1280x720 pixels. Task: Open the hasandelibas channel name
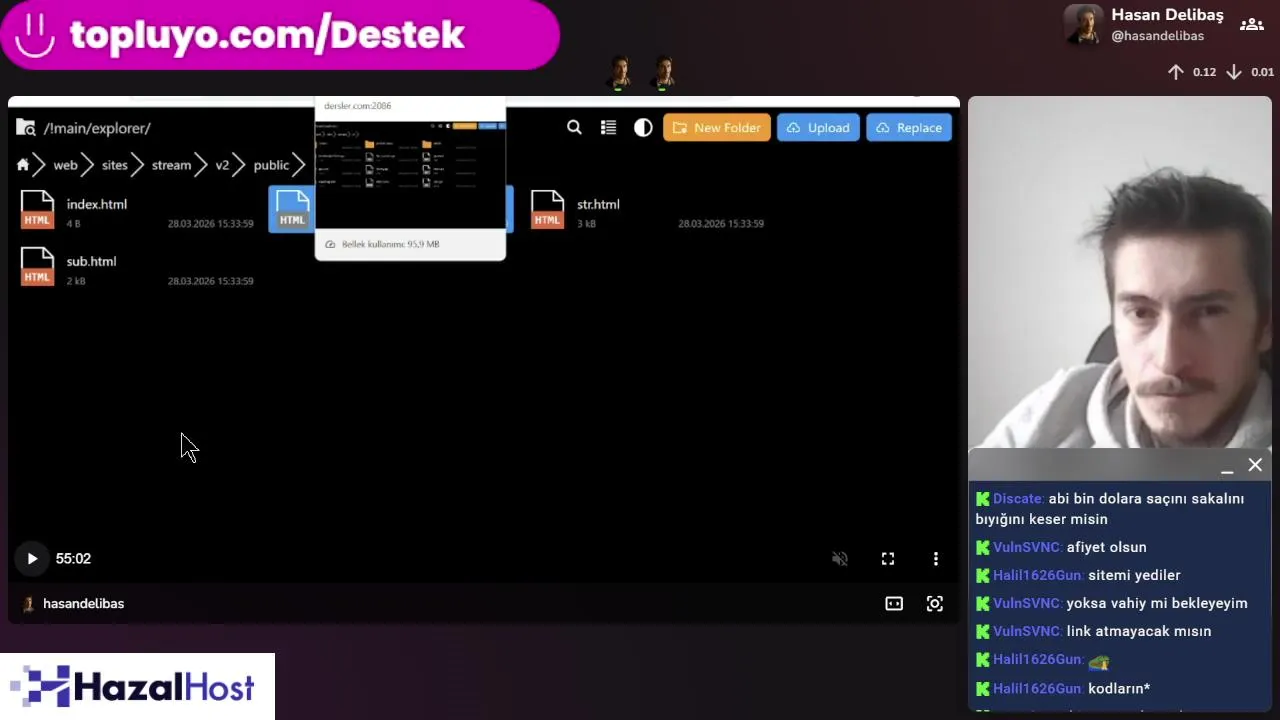(84, 604)
